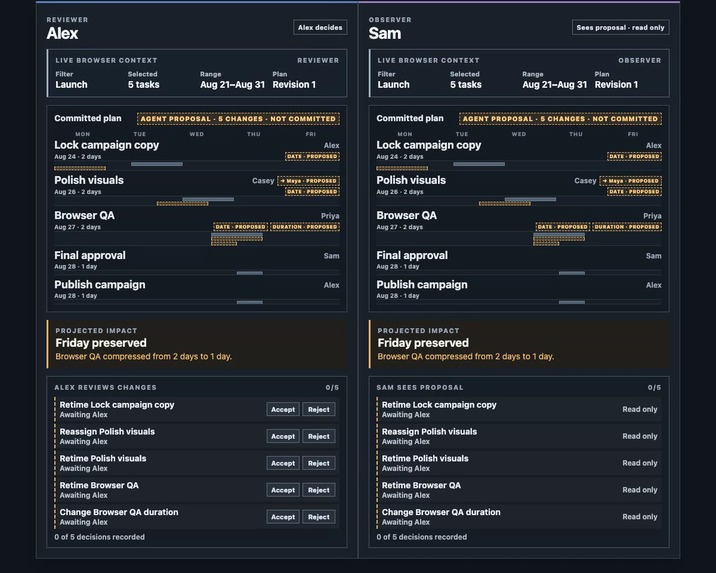Click Priya assignee name in Sam's Browser QA

[x=652, y=216]
